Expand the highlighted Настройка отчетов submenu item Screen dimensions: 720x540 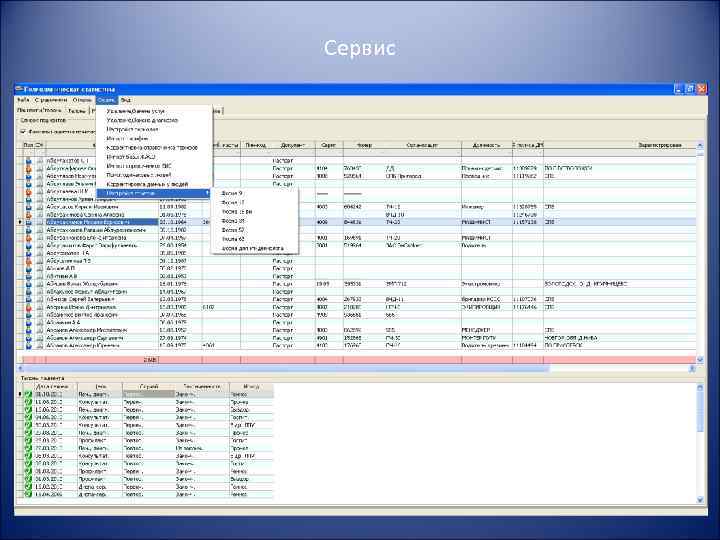click(x=153, y=193)
